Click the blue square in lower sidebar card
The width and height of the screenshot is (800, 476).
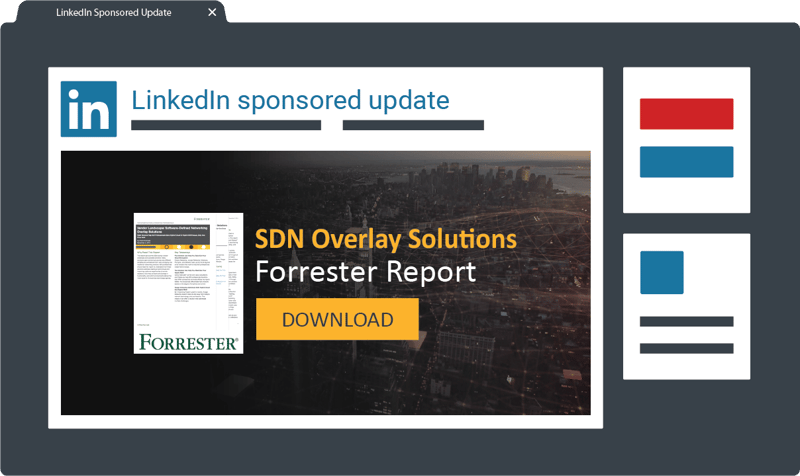662,272
